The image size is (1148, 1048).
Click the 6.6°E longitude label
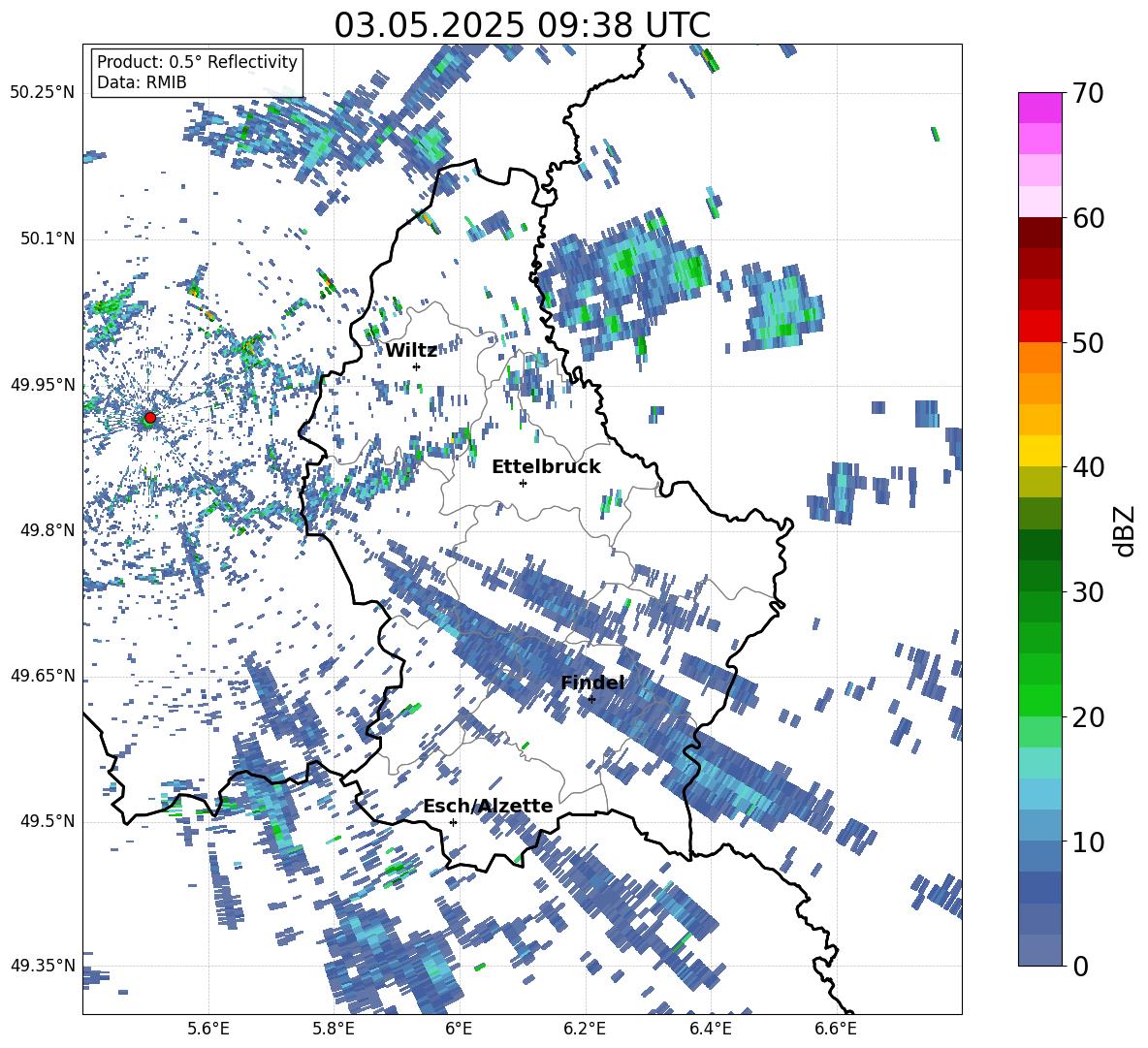coord(836,1029)
